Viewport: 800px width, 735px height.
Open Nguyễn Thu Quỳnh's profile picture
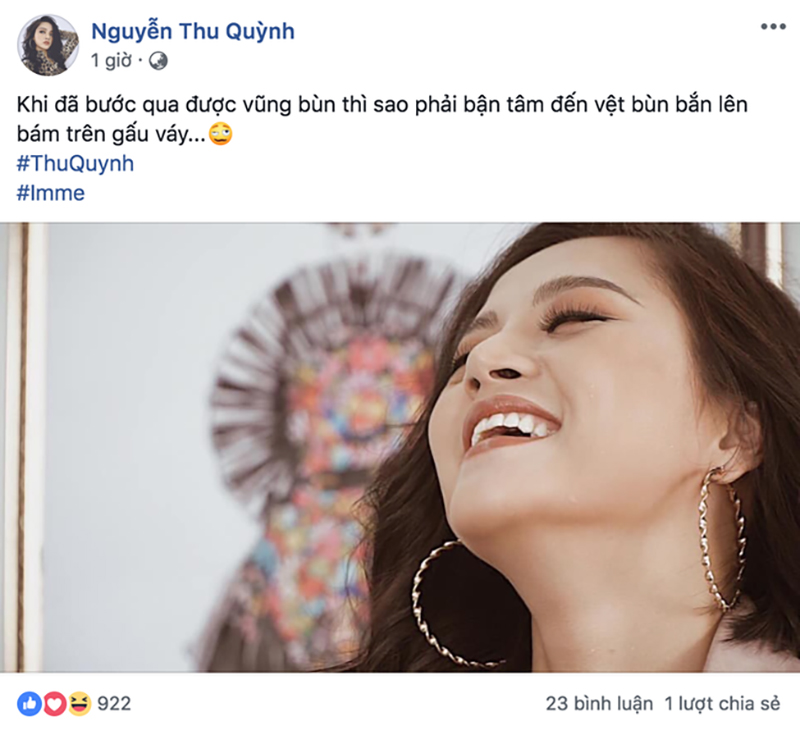(44, 42)
